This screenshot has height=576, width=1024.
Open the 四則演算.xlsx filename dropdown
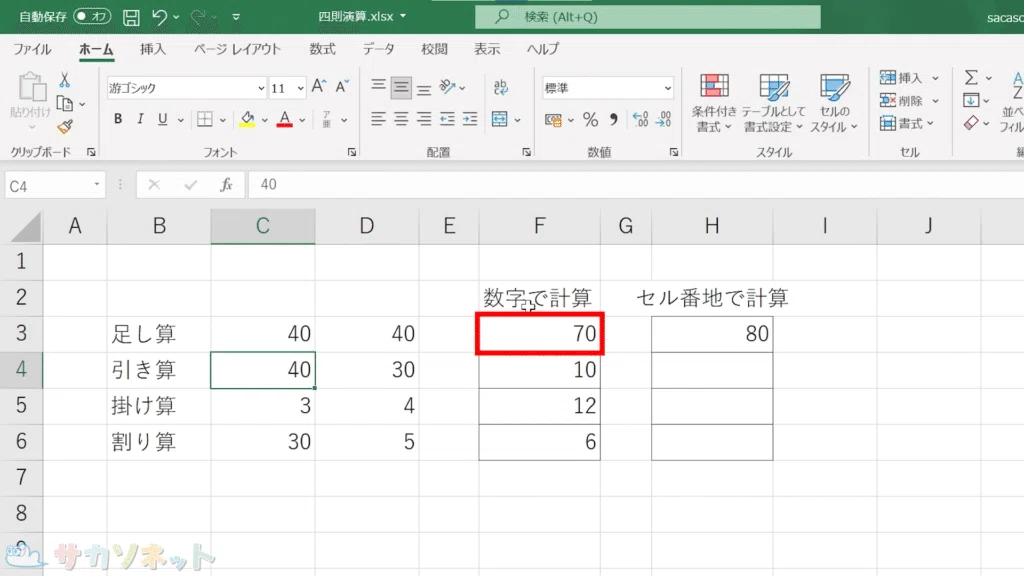[x=403, y=16]
